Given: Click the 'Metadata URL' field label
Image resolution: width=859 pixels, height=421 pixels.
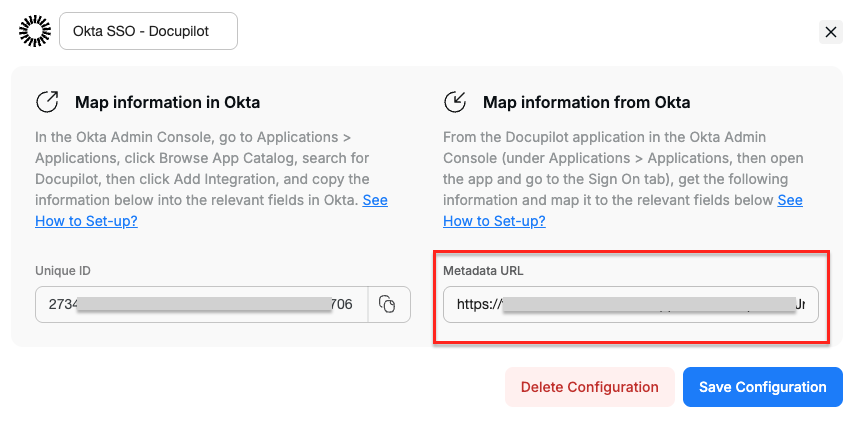Looking at the screenshot, I should point(484,271).
